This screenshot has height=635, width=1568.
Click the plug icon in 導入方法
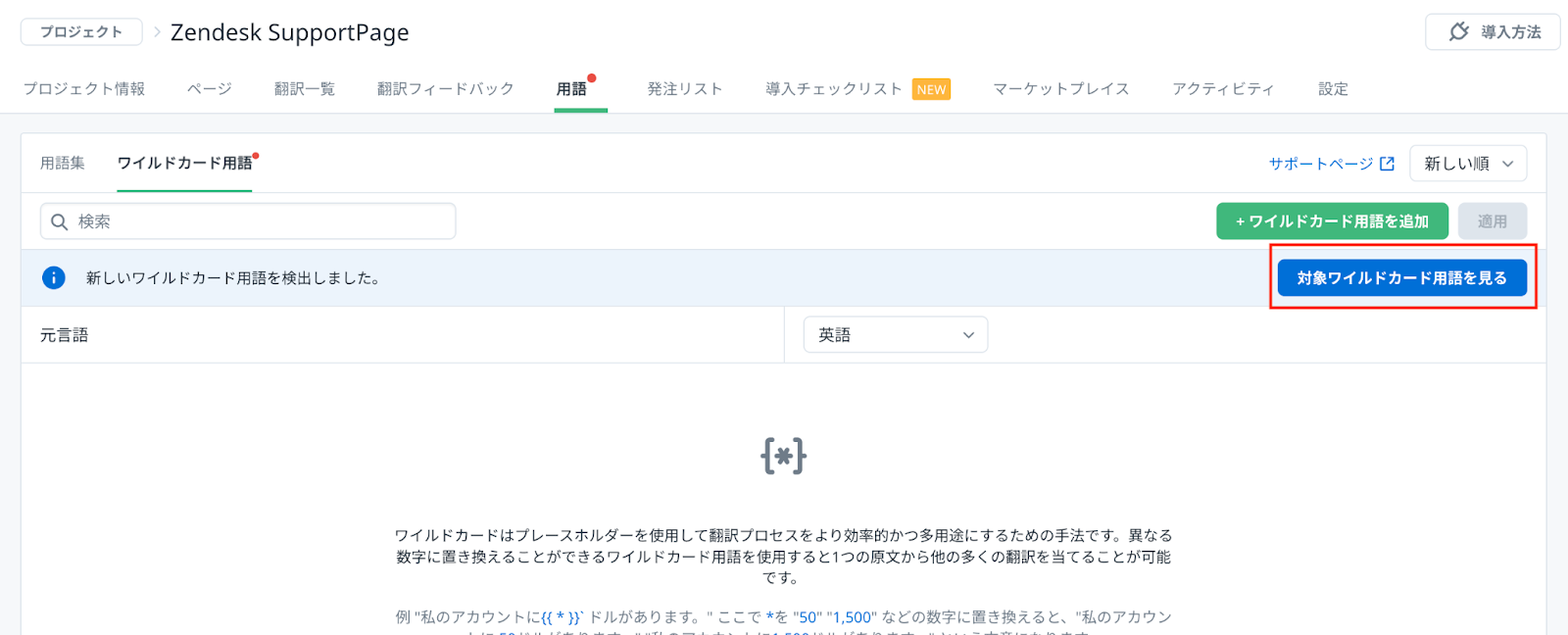(x=1459, y=31)
